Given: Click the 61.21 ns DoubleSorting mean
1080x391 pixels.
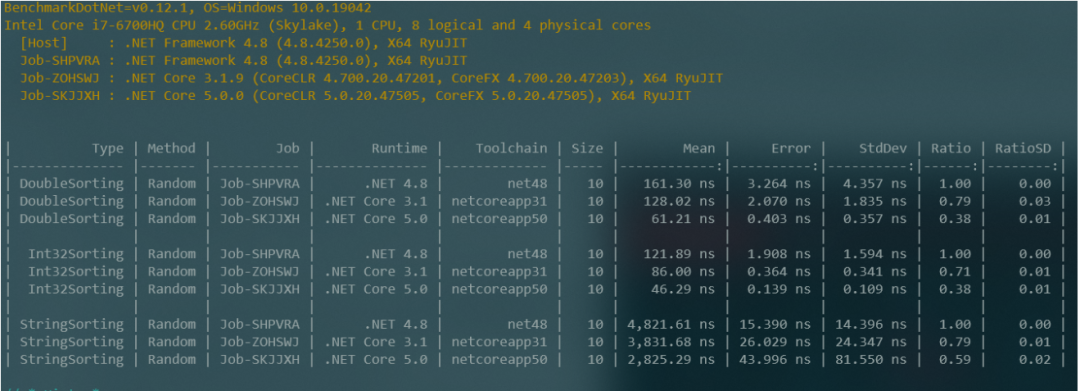Looking at the screenshot, I should click(x=683, y=219).
